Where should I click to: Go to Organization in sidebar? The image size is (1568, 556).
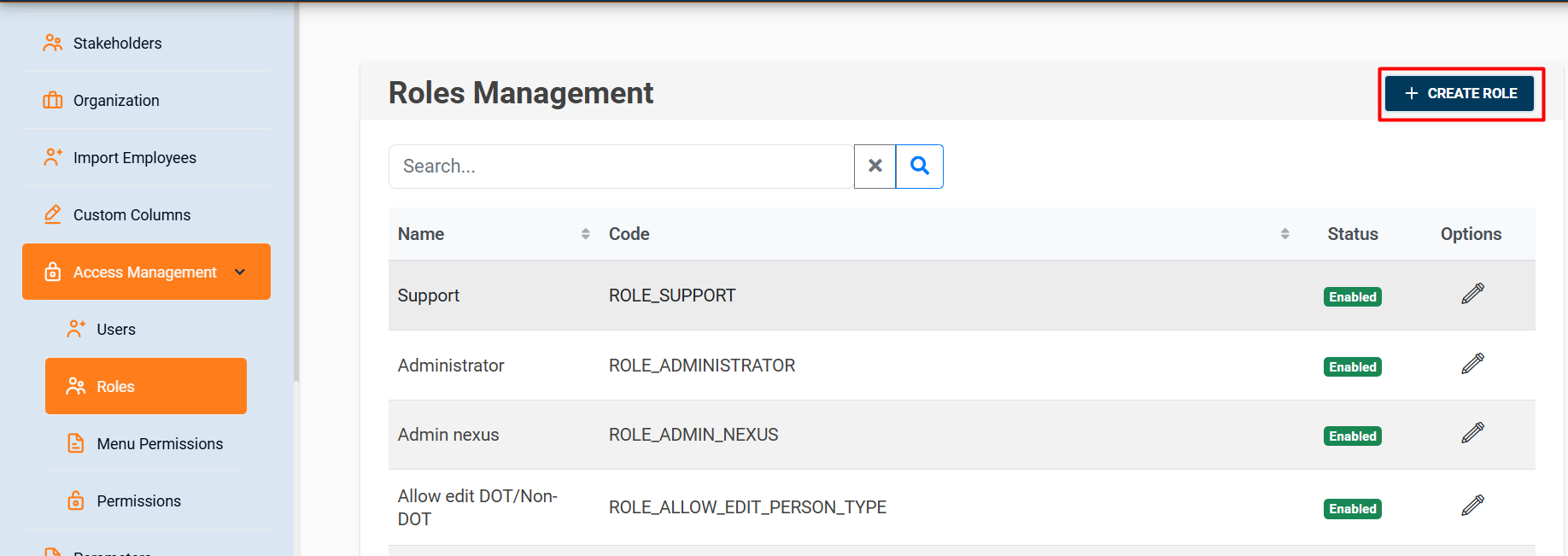[116, 100]
